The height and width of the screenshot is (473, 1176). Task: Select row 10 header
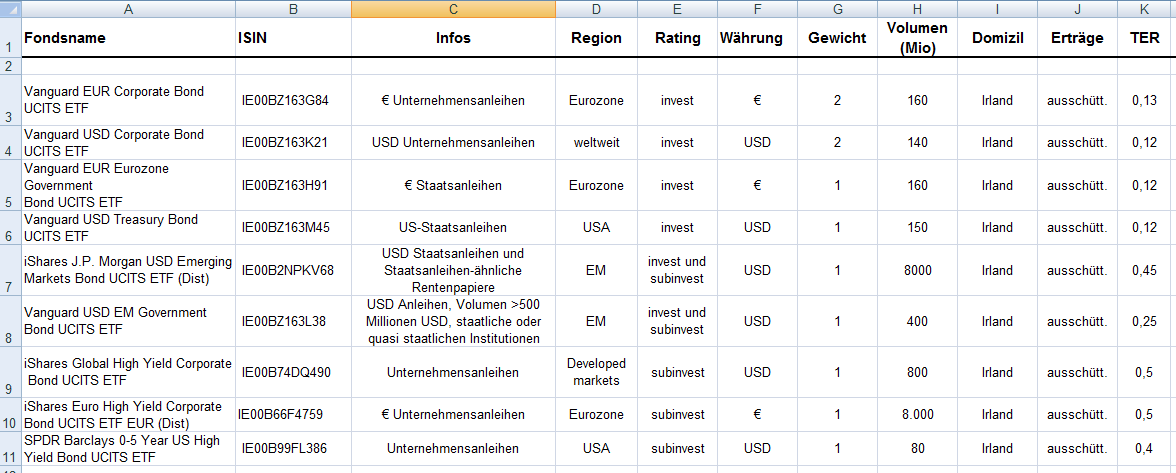(10, 414)
